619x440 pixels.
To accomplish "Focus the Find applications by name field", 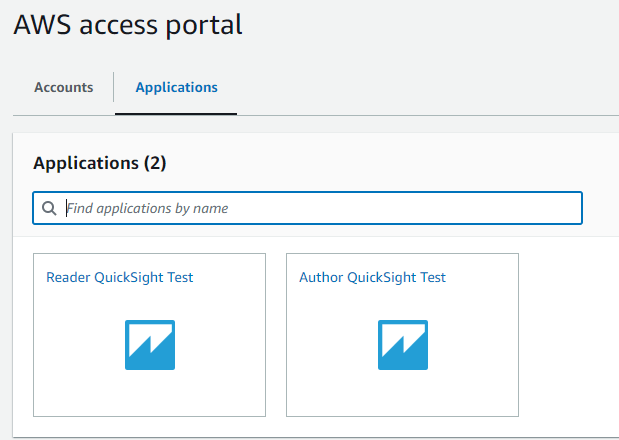I will (308, 208).
